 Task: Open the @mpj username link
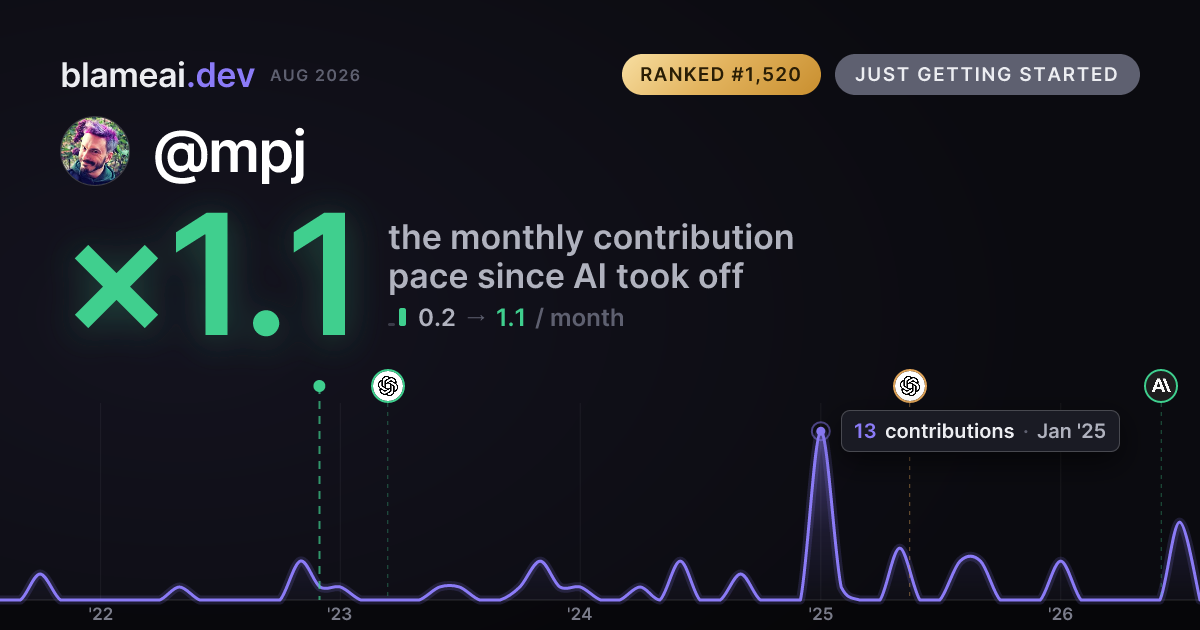229,156
